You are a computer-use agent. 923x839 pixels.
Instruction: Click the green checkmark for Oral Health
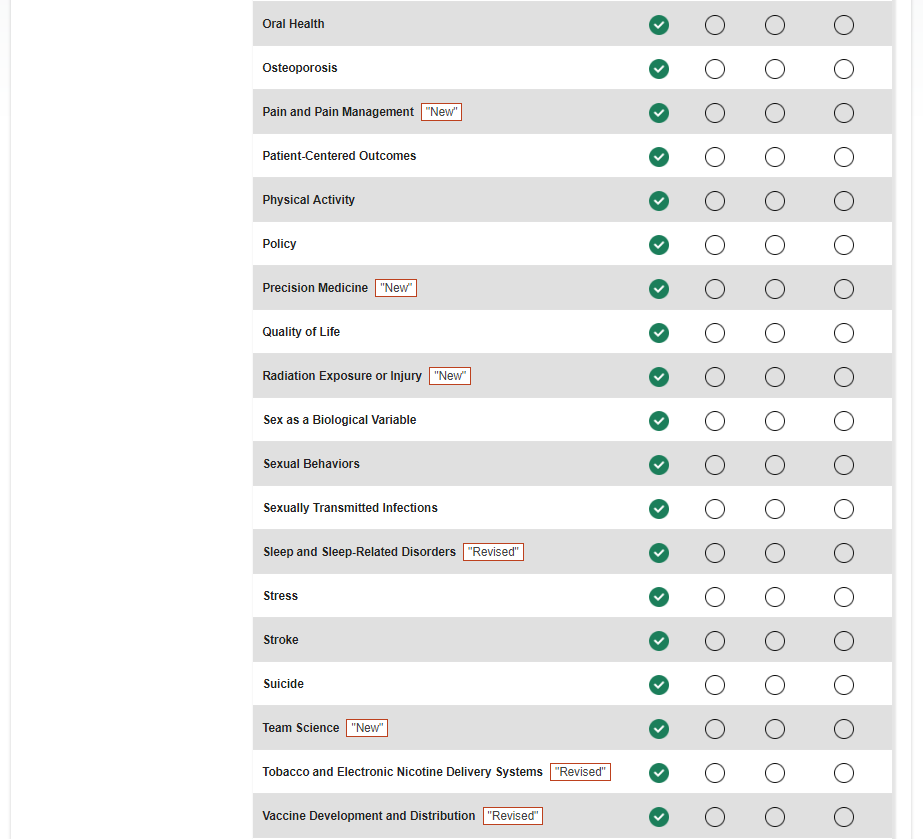[x=659, y=25]
